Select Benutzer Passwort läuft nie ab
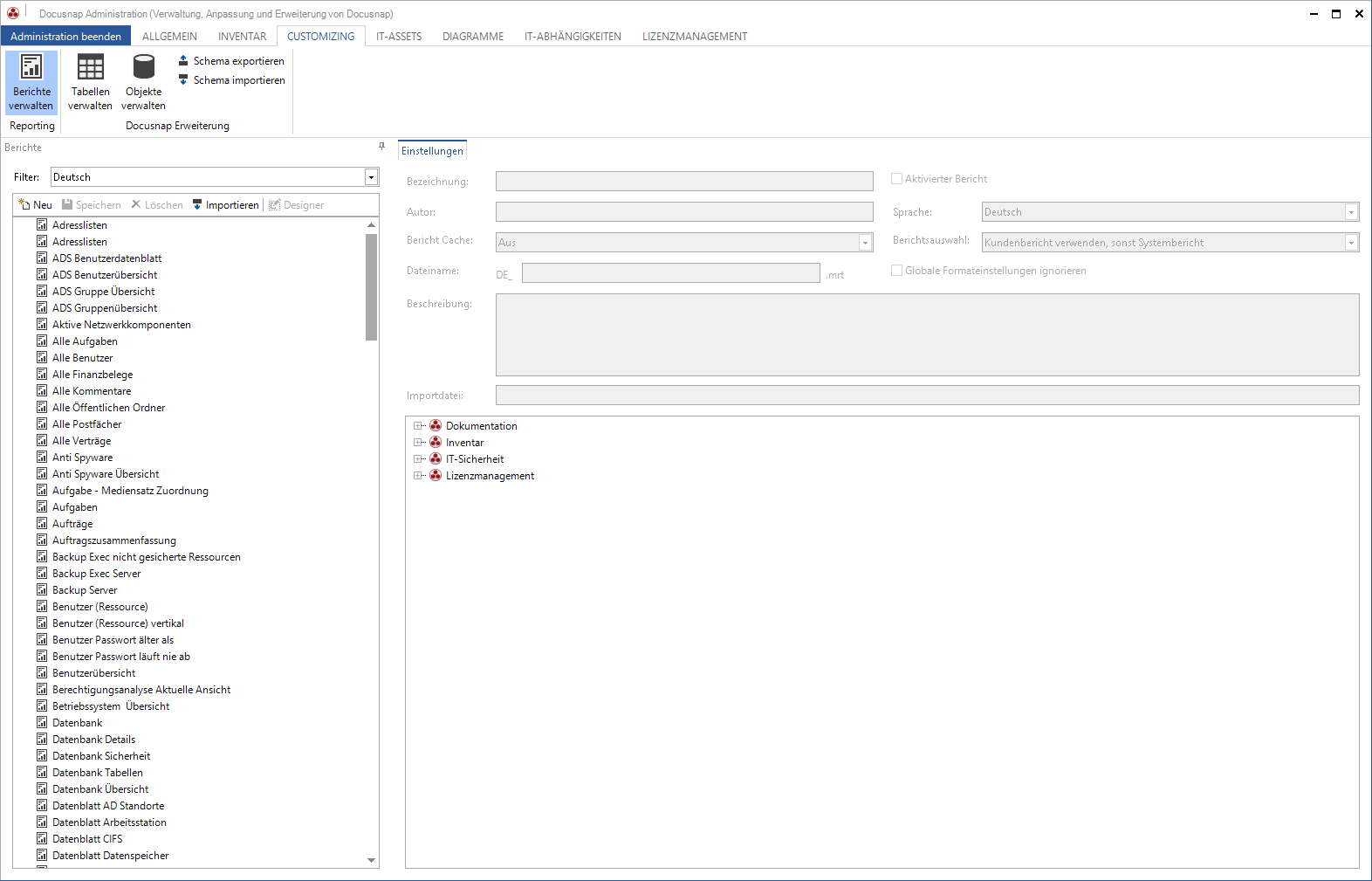 [120, 657]
